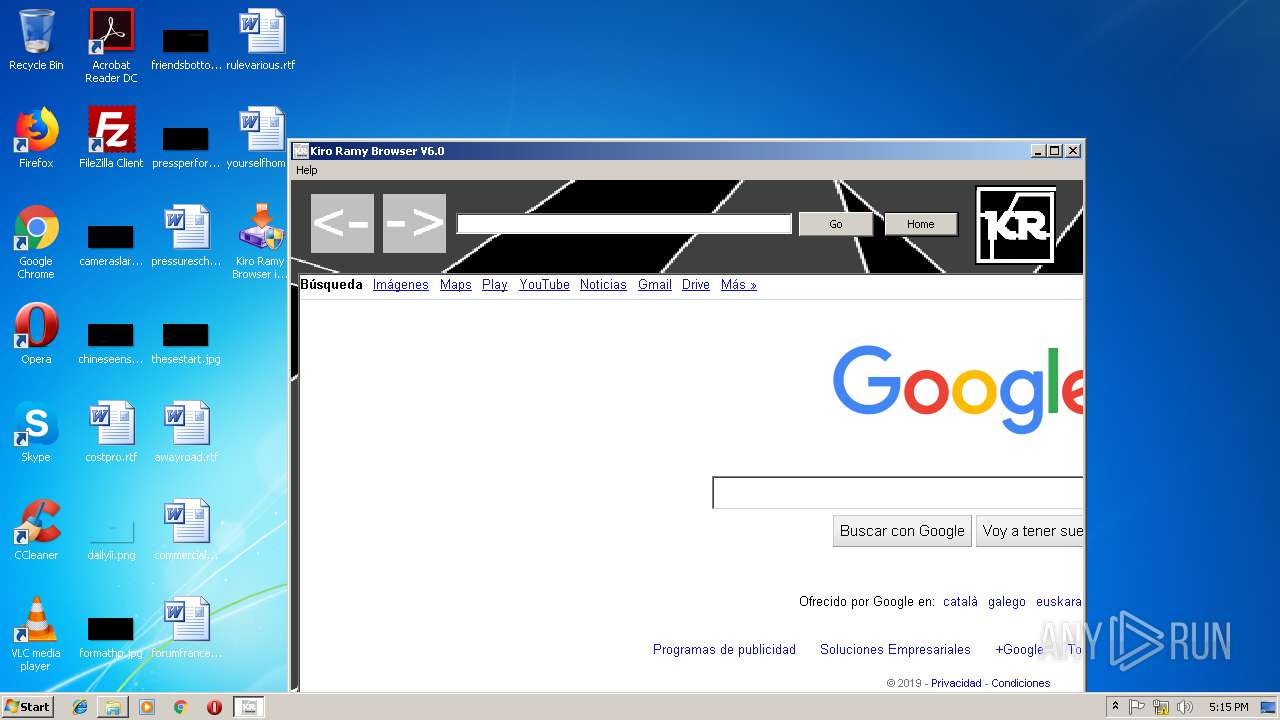The width and height of the screenshot is (1280, 720).
Task: Open the Noticias link
Action: coord(603,285)
